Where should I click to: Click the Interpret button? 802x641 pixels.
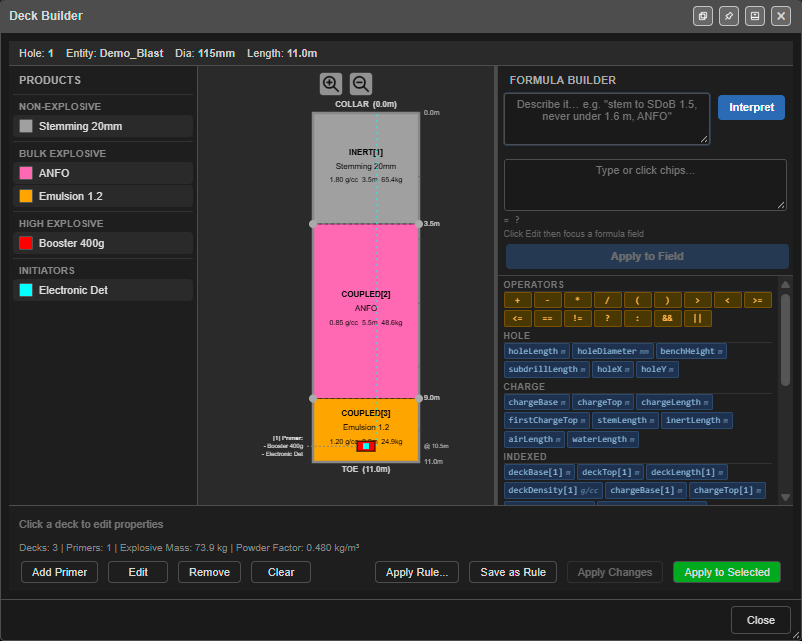click(751, 107)
